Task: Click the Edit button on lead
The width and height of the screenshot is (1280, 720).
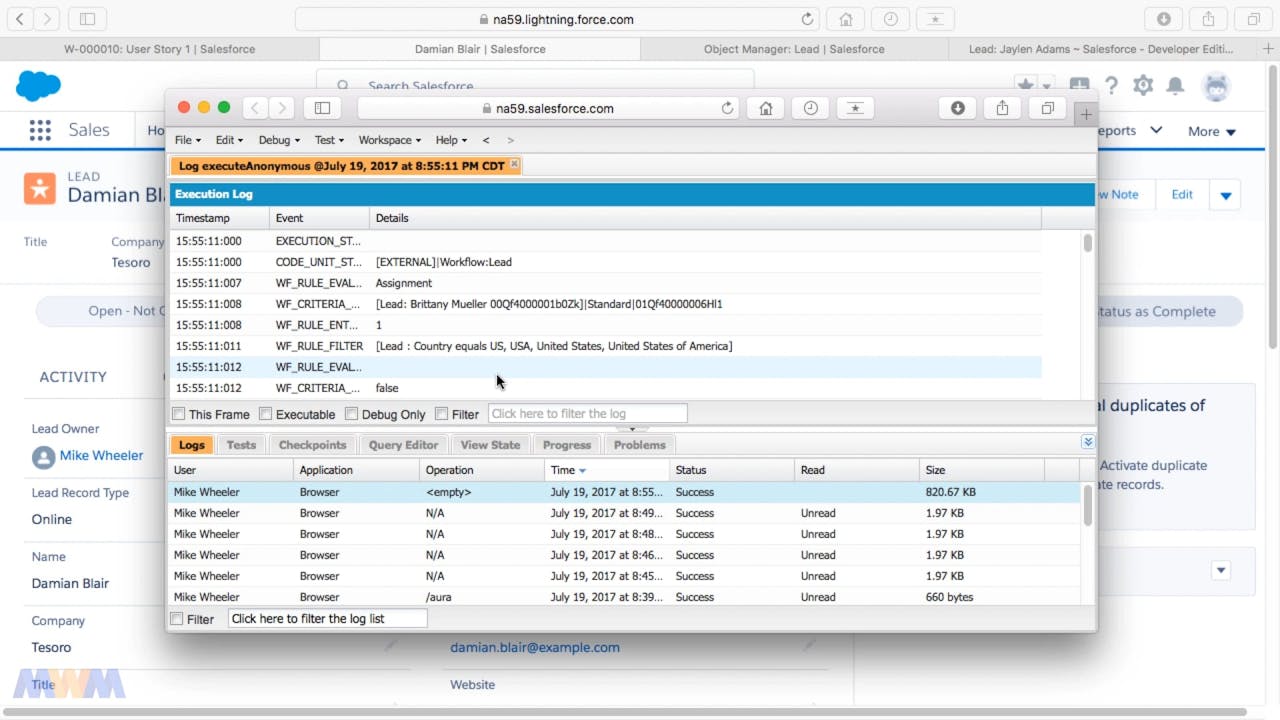Action: tap(1182, 195)
